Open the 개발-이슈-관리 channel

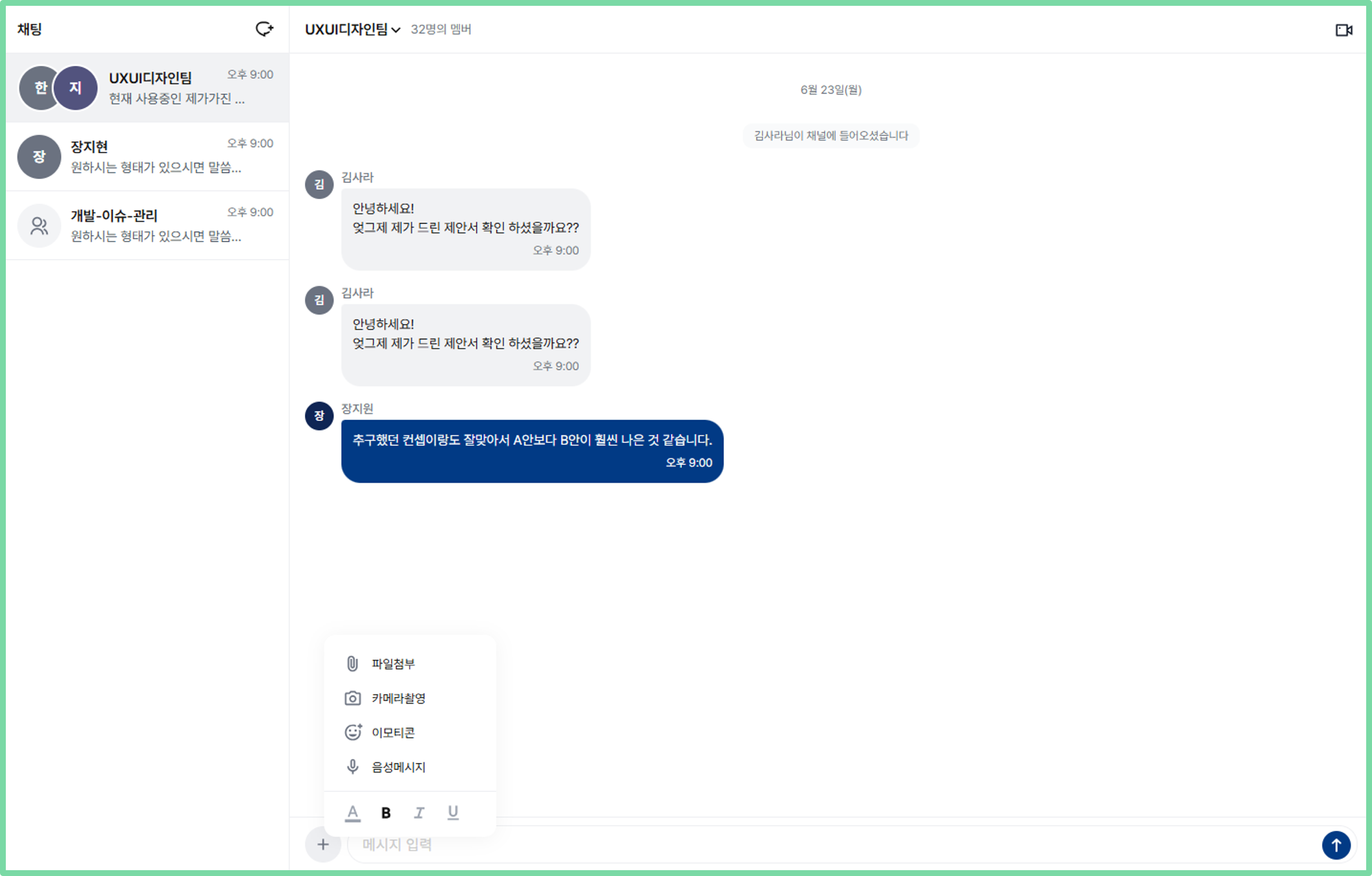(x=147, y=225)
